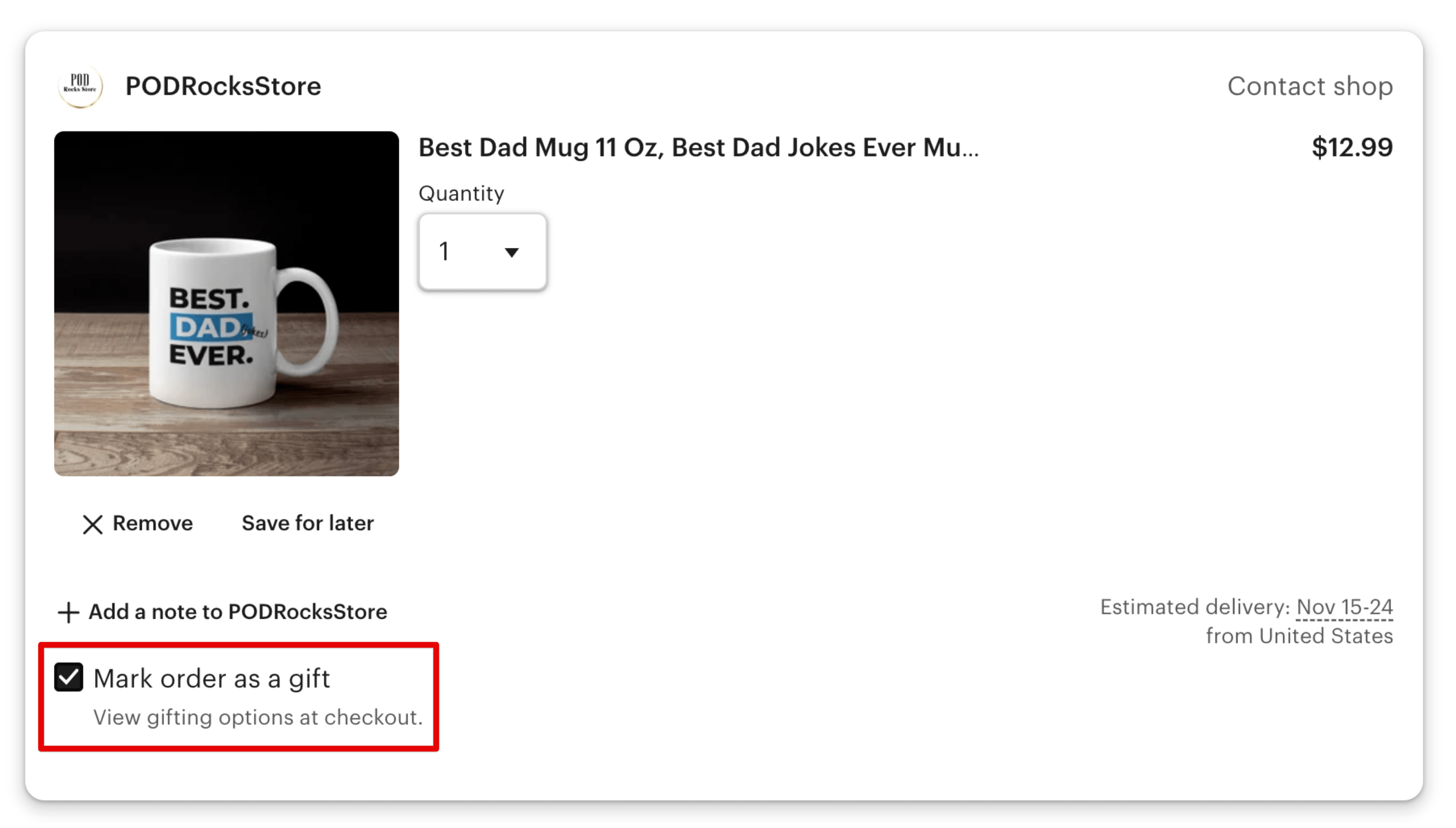
Task: Open Contact shop for PODRocksStore
Action: pyautogui.click(x=1310, y=87)
